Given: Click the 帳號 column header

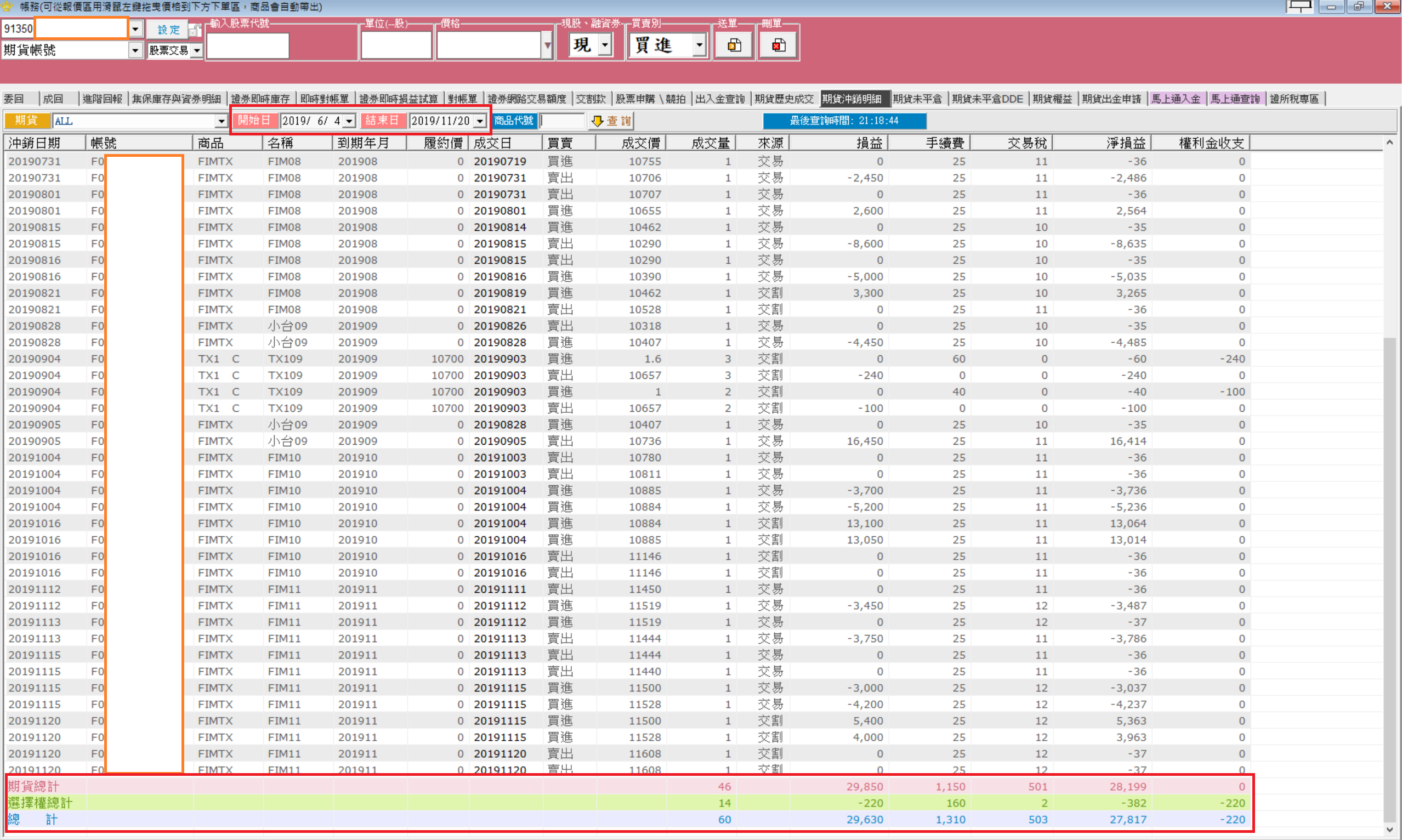Looking at the screenshot, I should pos(139,143).
